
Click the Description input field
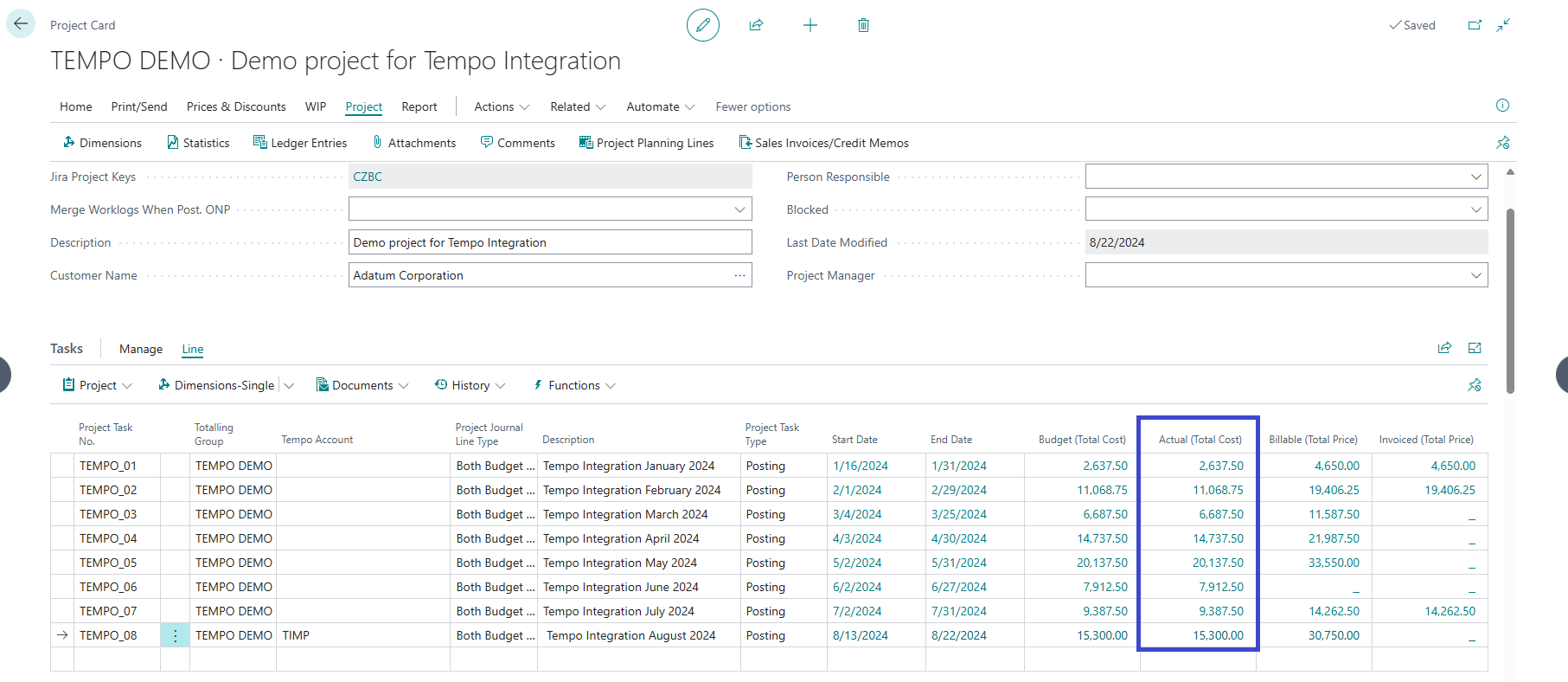pos(549,242)
